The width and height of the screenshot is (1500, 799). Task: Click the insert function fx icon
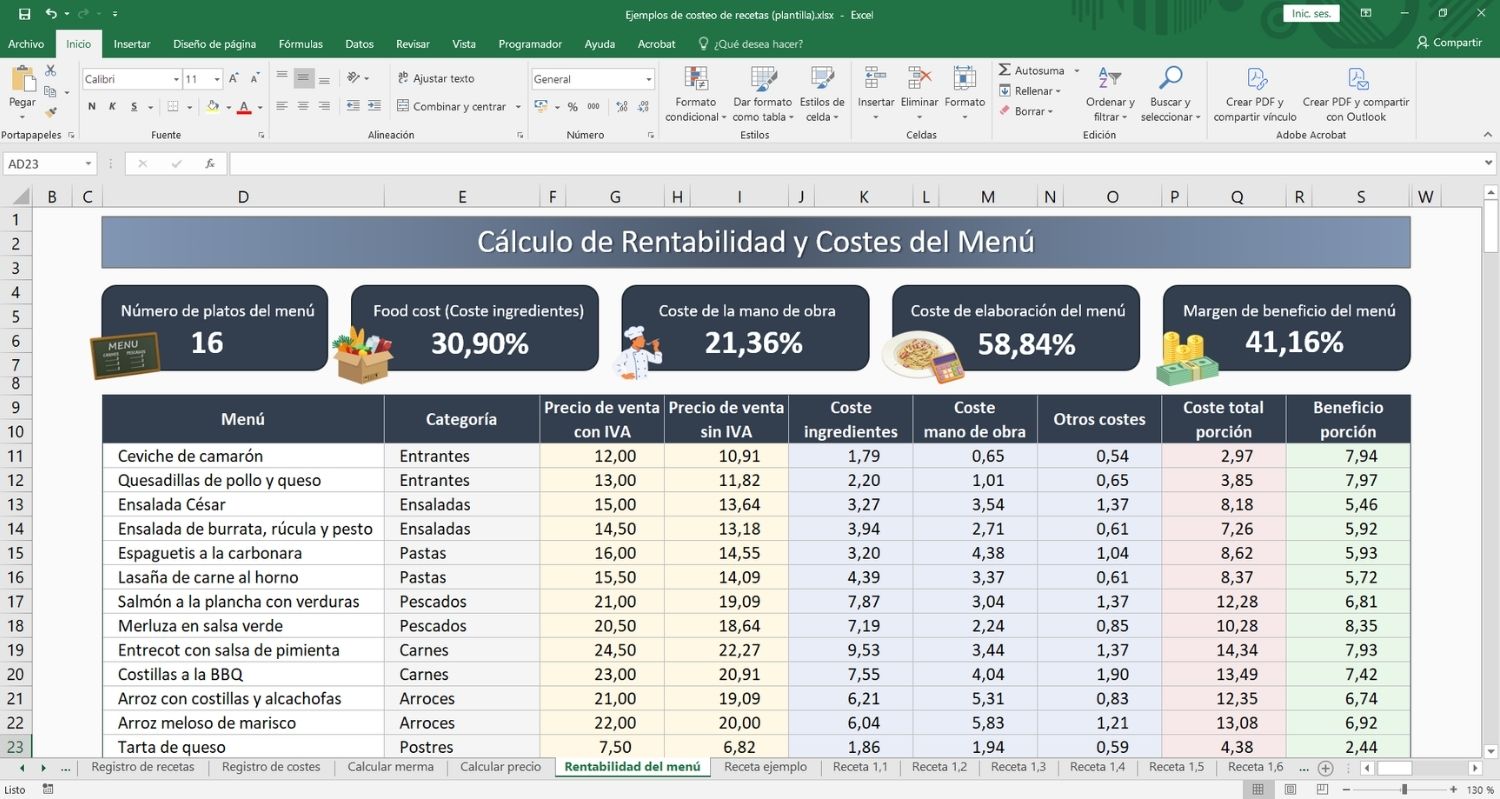click(x=210, y=163)
